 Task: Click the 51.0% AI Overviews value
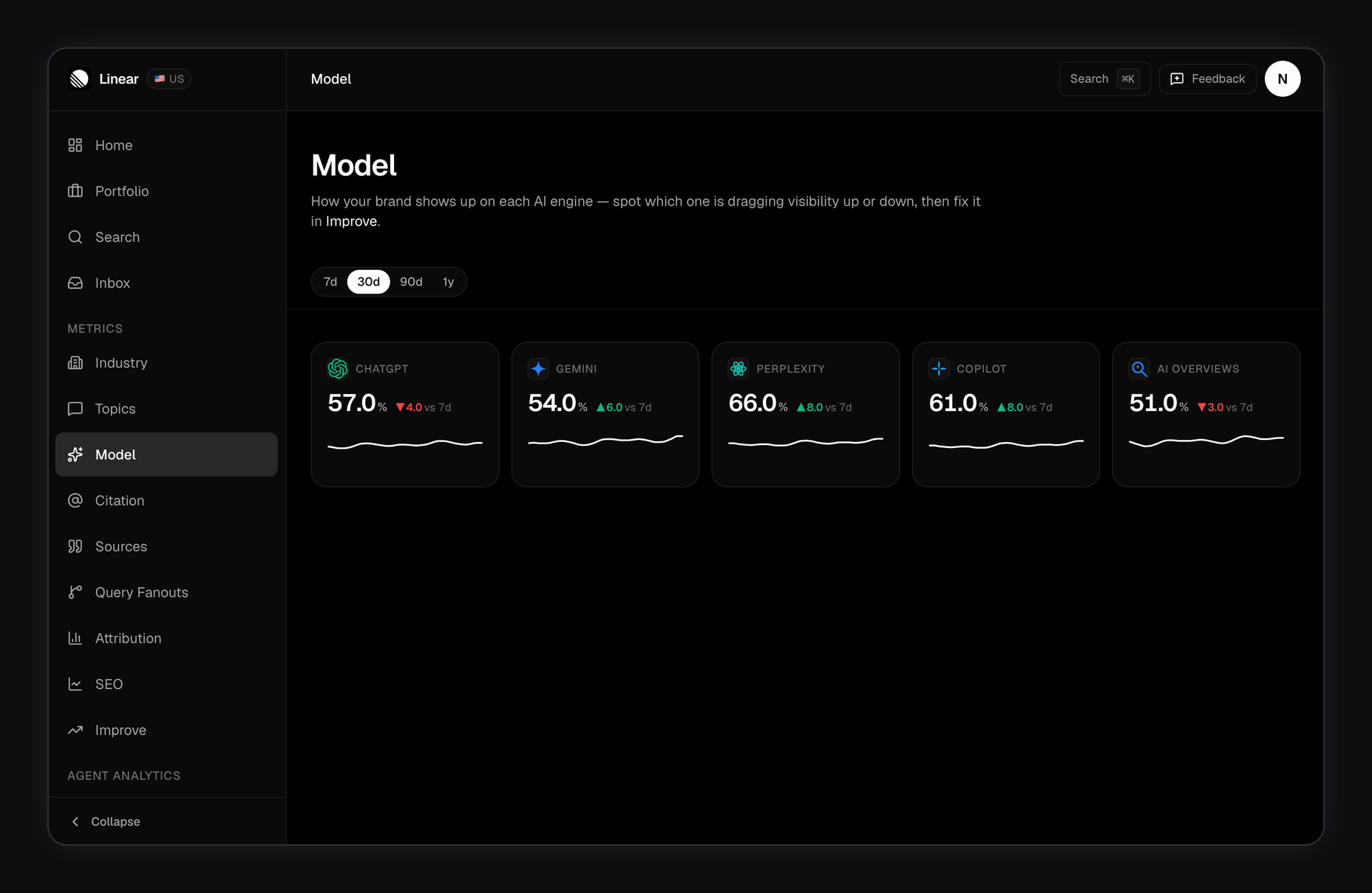tap(1158, 404)
